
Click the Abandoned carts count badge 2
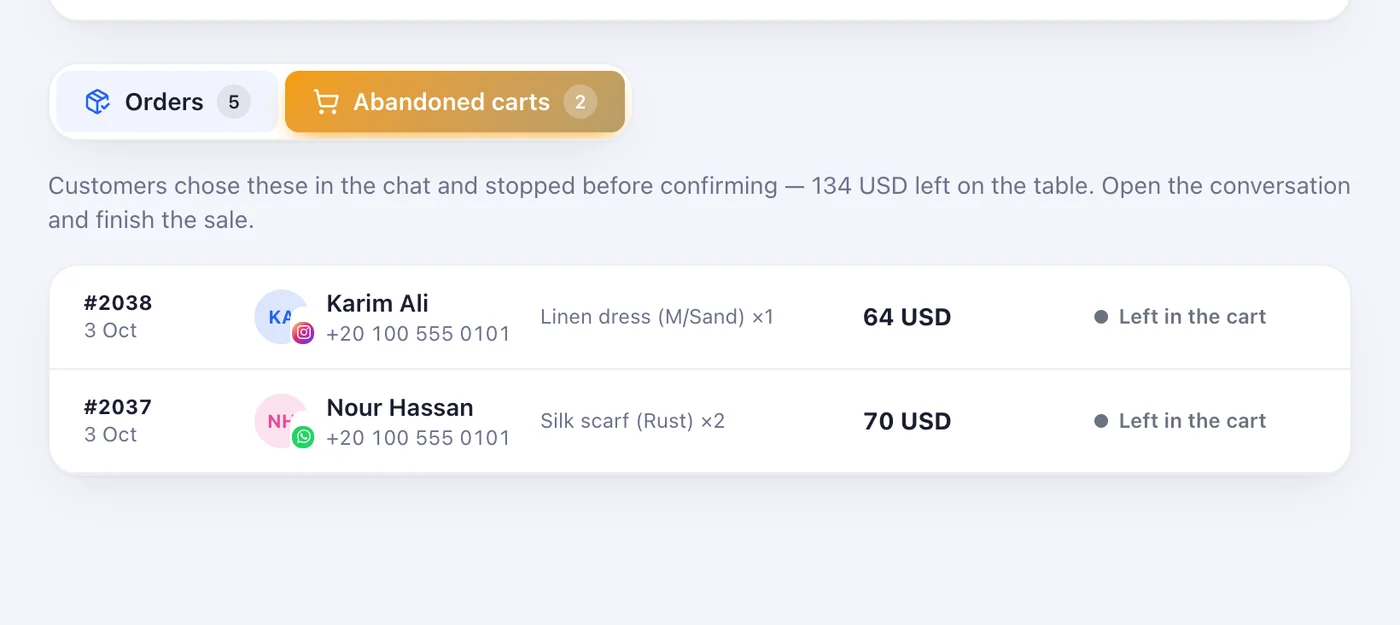tap(580, 102)
